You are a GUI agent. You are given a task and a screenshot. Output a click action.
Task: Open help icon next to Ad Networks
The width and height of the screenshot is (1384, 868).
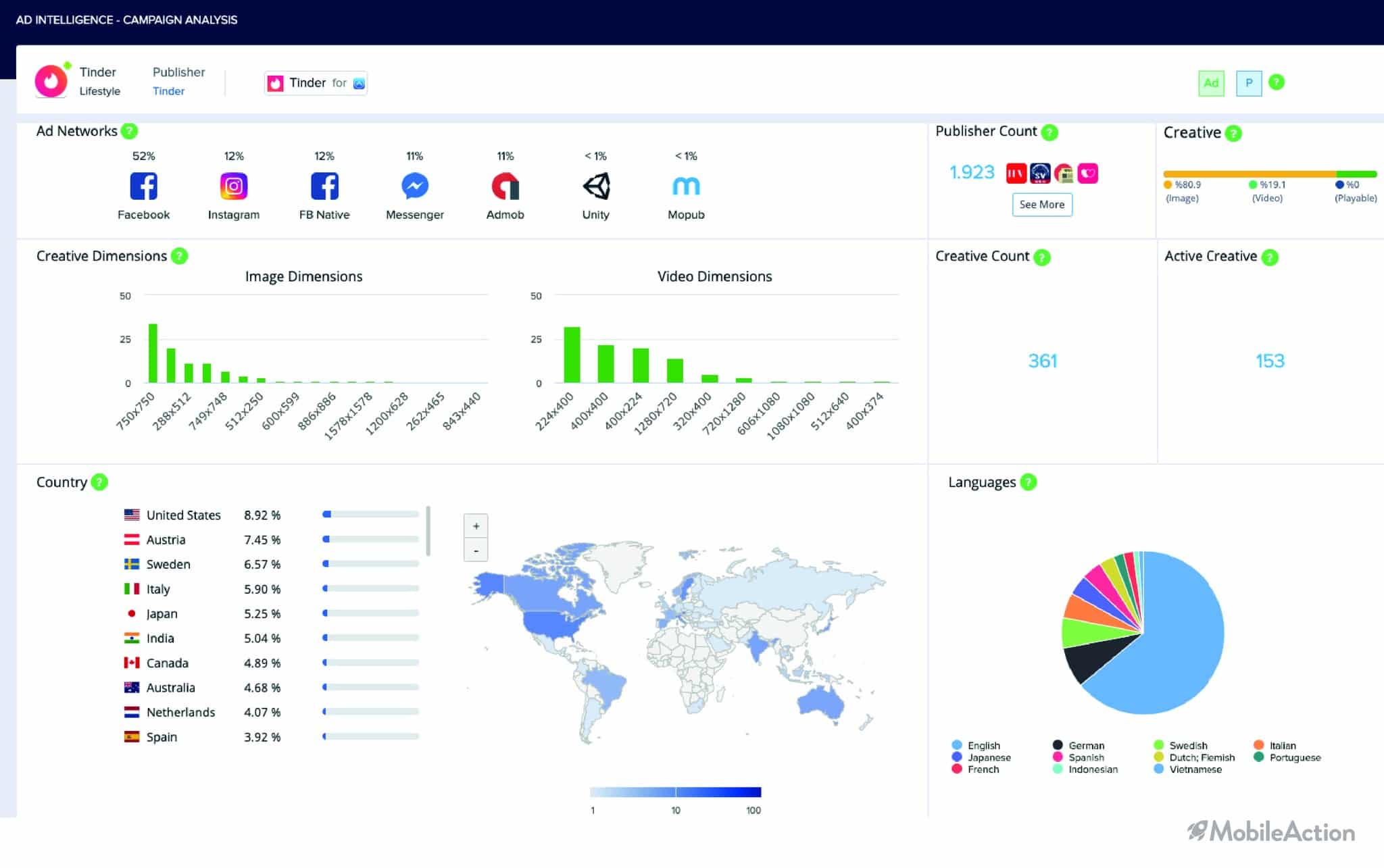pos(129,131)
